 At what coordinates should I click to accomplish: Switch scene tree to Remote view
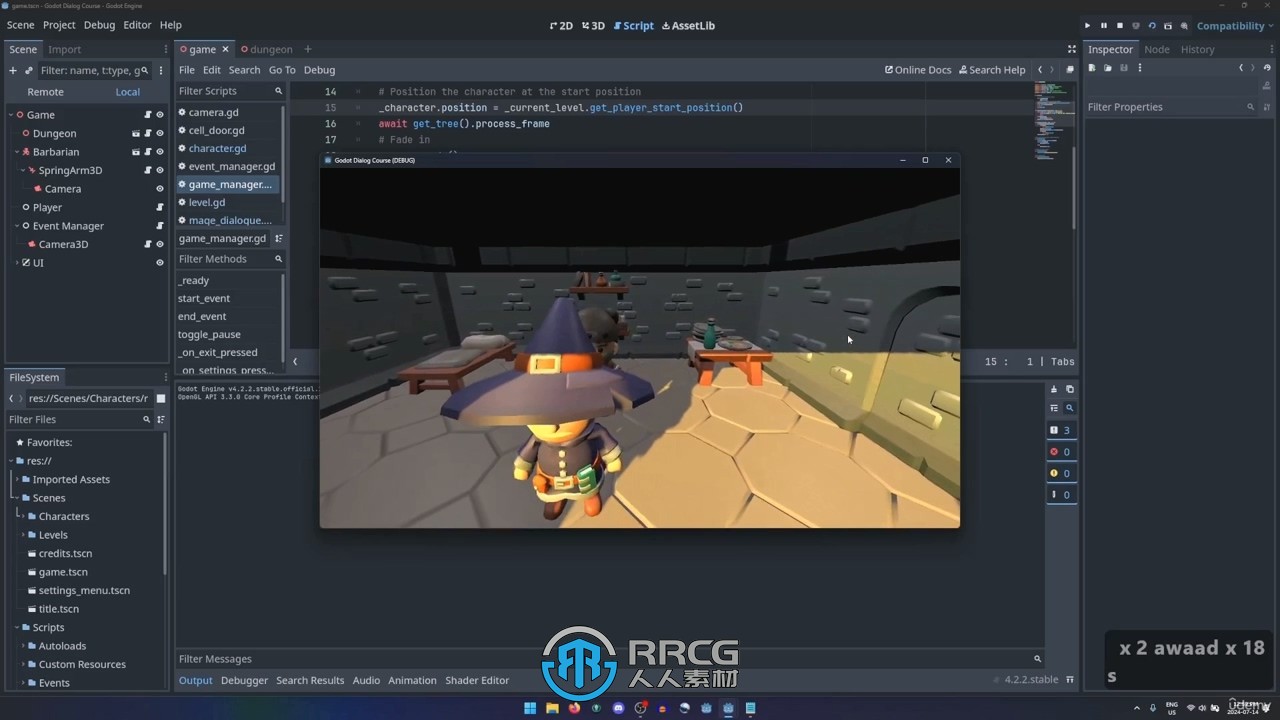(x=45, y=92)
